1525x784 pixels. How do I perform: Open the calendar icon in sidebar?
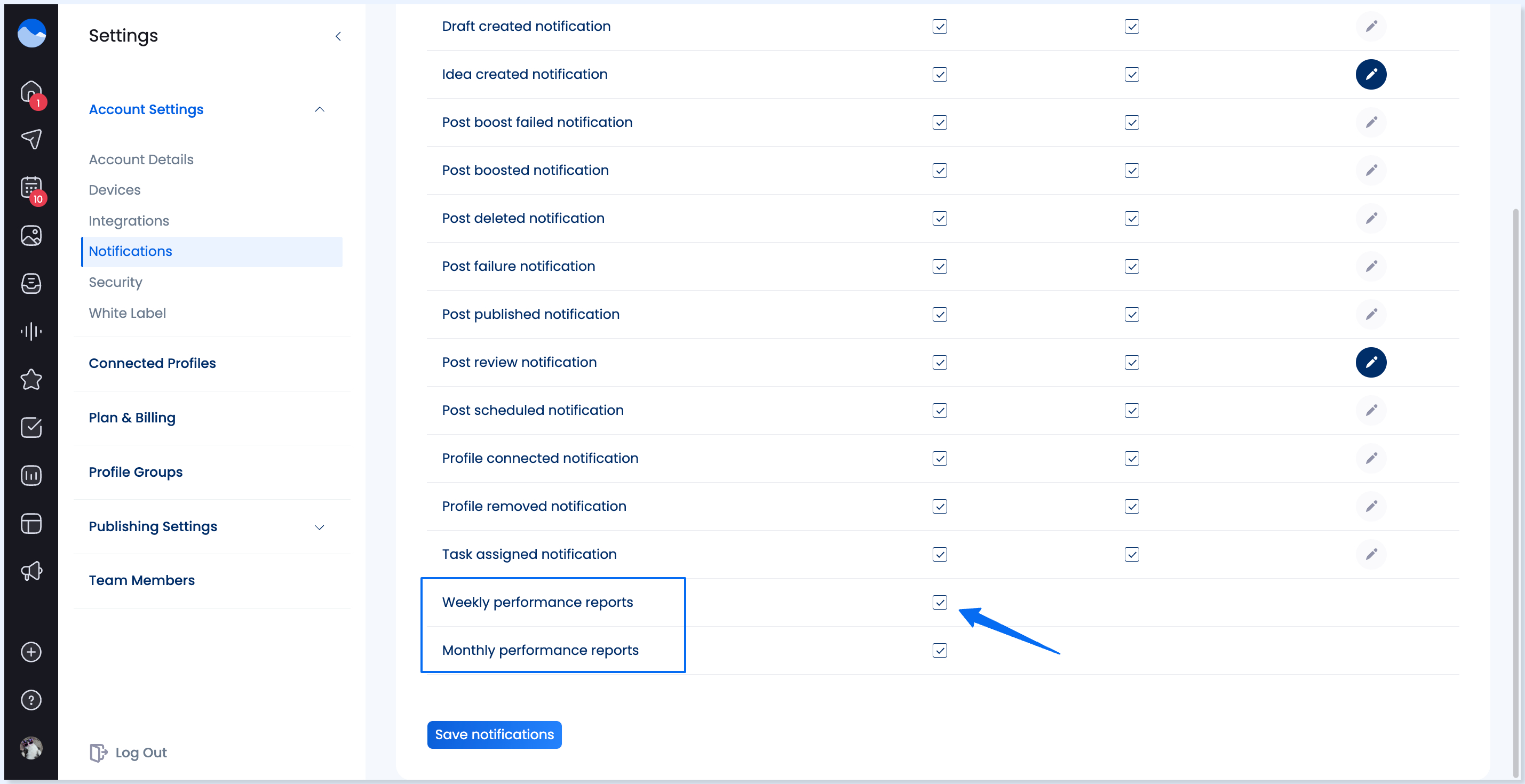coord(31,188)
